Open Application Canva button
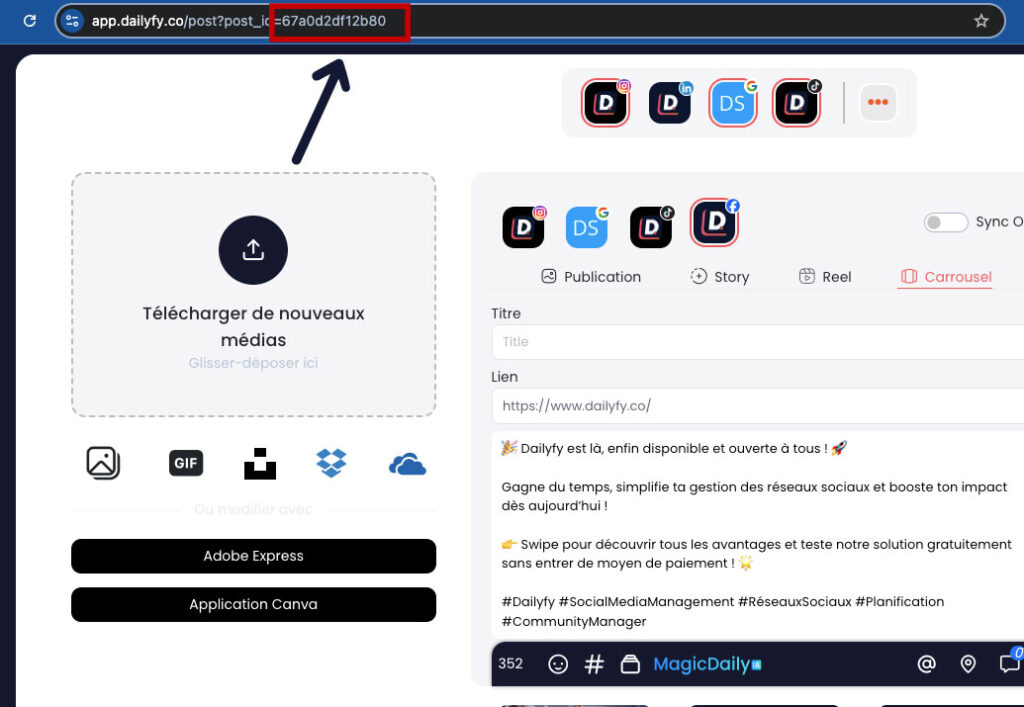1024x707 pixels. click(x=253, y=605)
